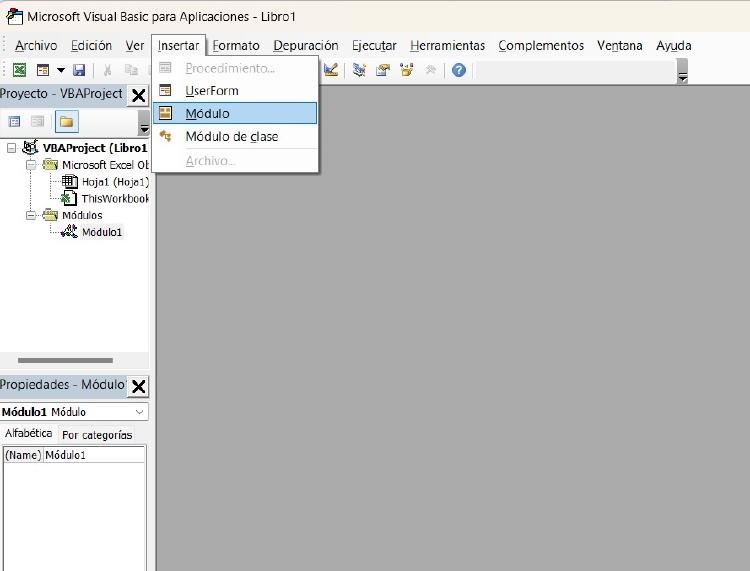The image size is (750, 571).
Task: Close the open Insertar menu
Action: [178, 45]
